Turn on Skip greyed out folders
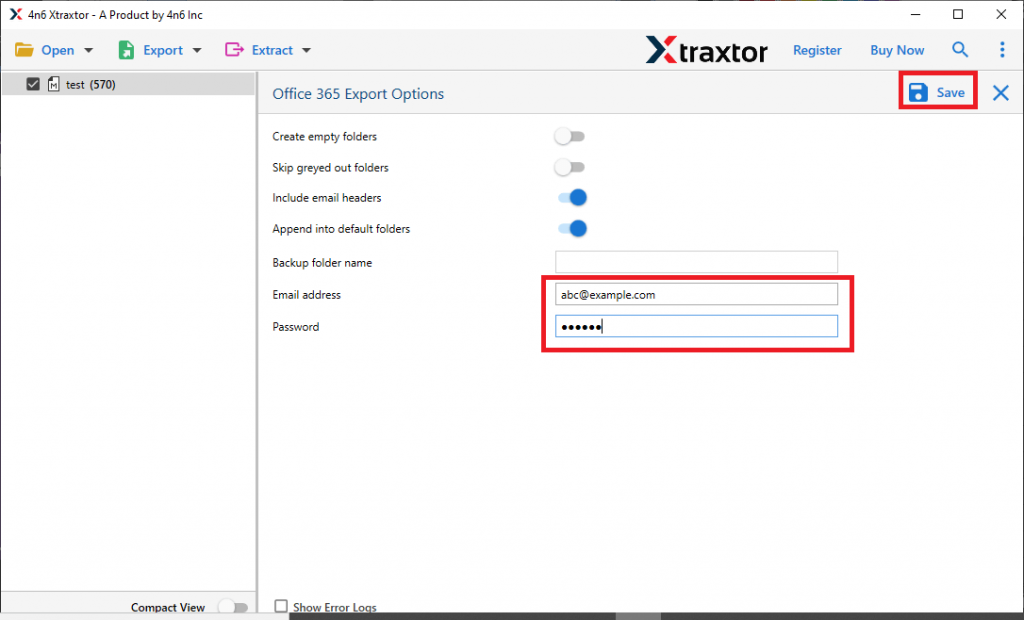1024x620 pixels. tap(570, 167)
